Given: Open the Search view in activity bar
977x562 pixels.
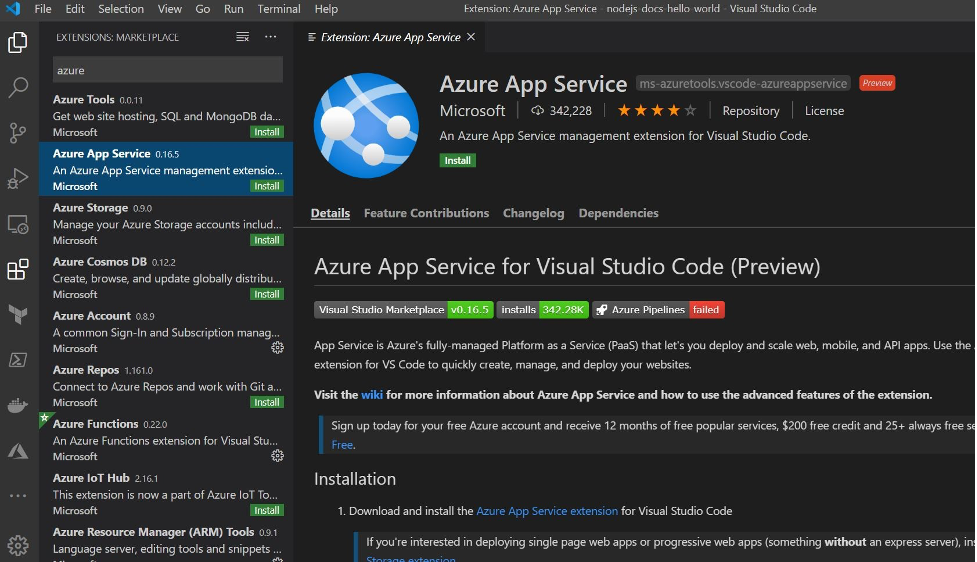Looking at the screenshot, I should click(17, 87).
